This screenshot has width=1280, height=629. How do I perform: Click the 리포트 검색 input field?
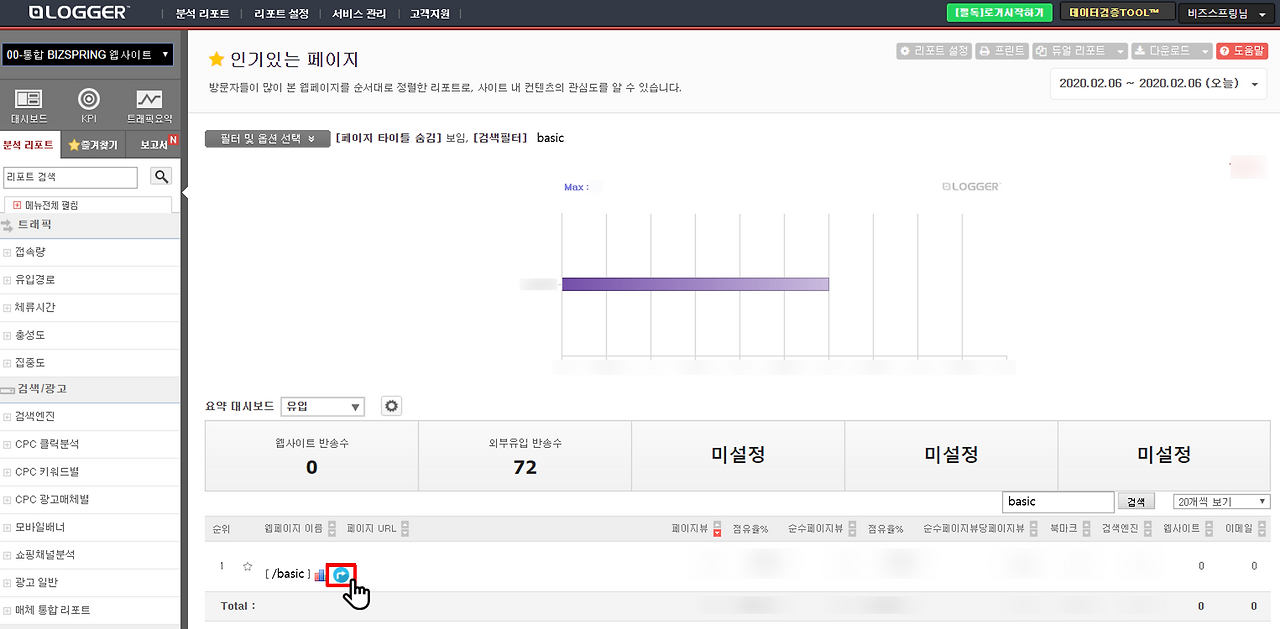pyautogui.click(x=70, y=177)
